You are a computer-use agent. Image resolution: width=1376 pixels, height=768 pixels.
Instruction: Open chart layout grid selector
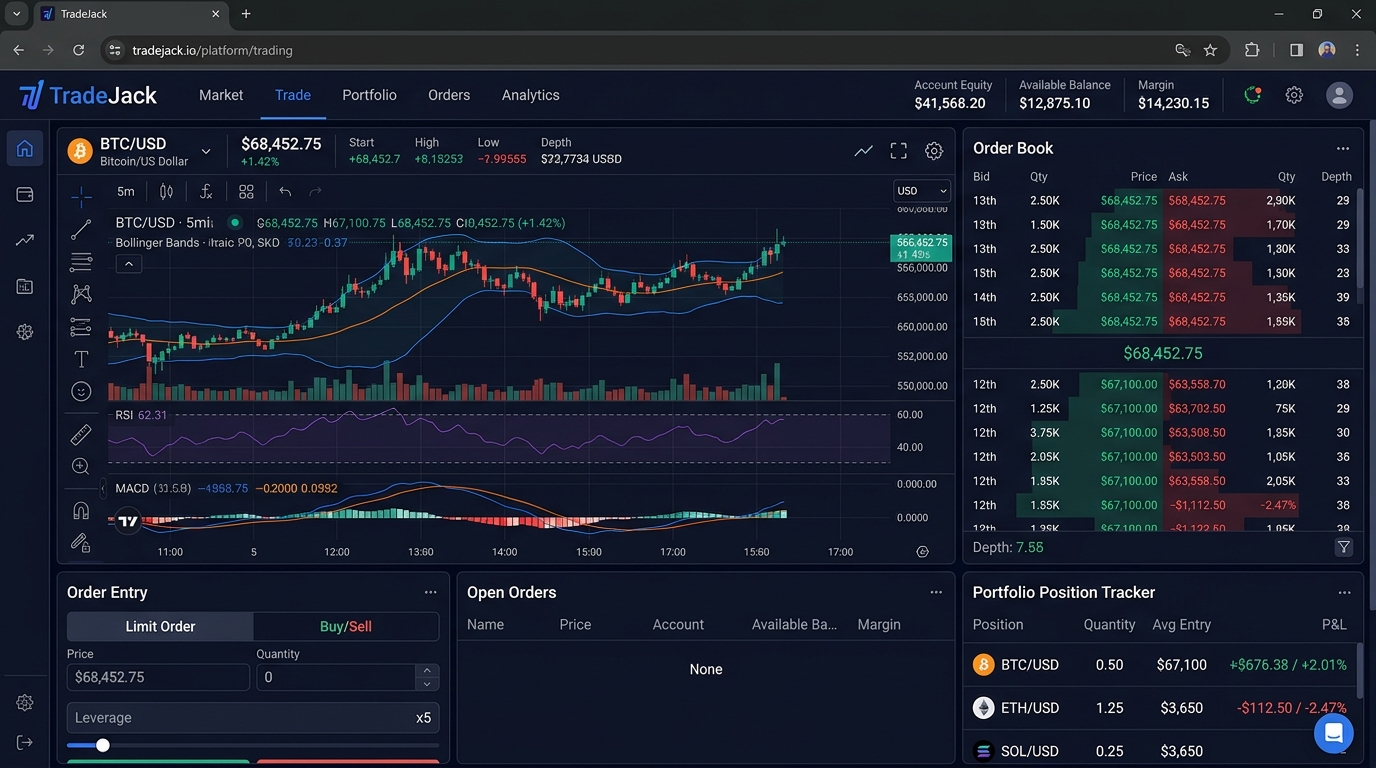(x=246, y=192)
